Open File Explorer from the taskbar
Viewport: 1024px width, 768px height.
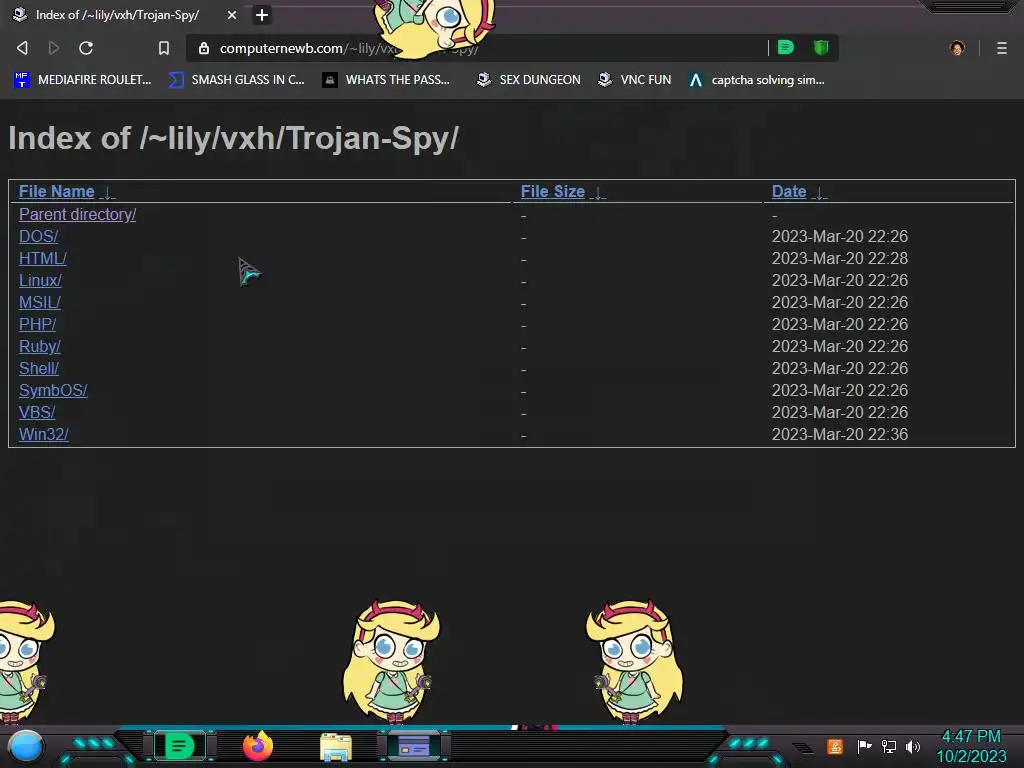336,747
